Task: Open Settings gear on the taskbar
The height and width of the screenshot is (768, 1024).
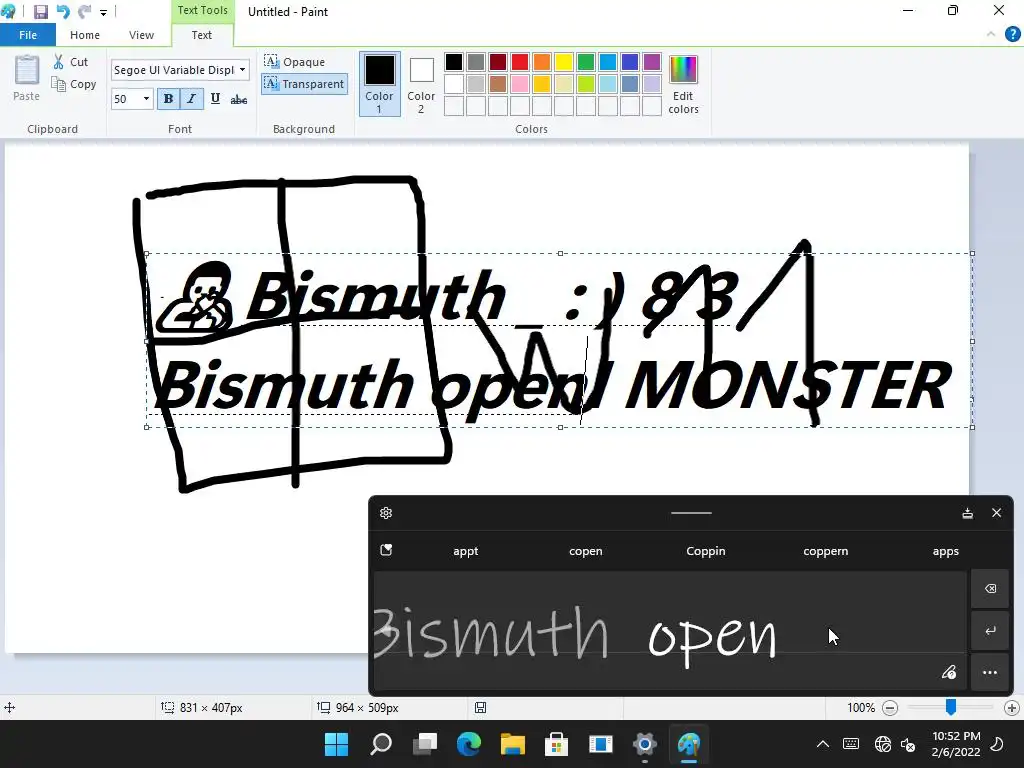Action: [x=645, y=744]
